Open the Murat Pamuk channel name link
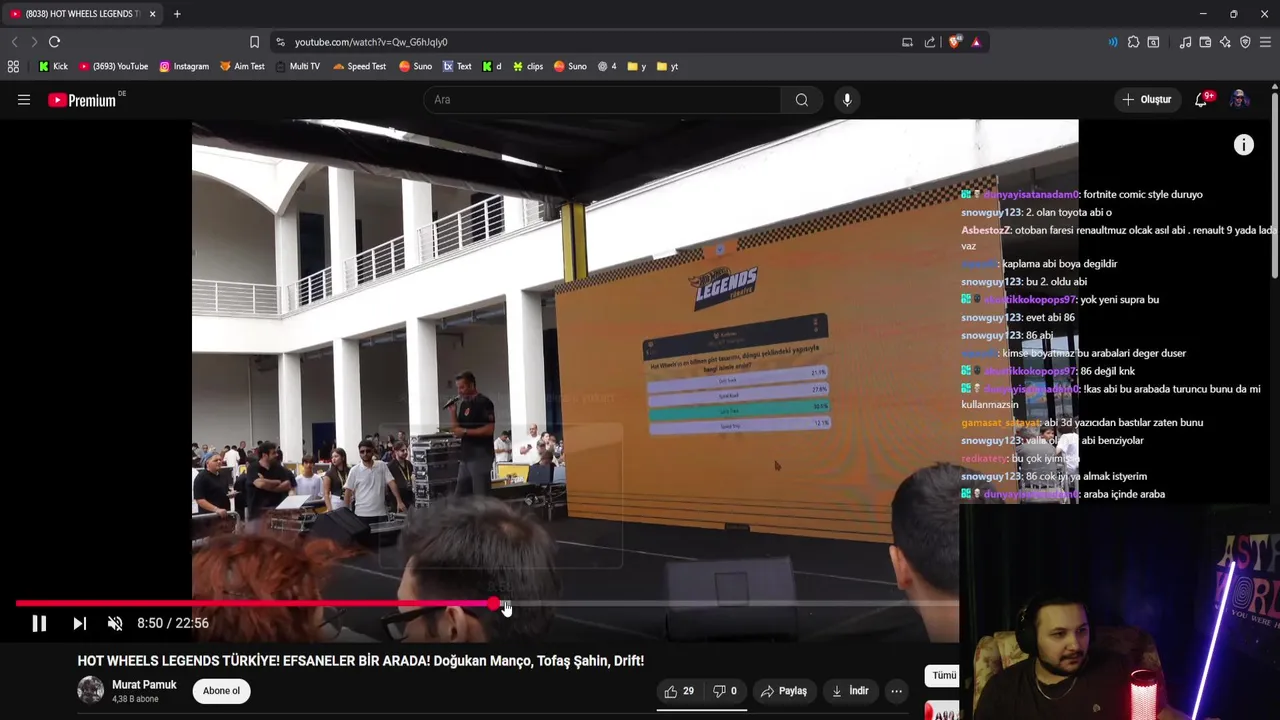This screenshot has width=1280, height=720. pos(144,685)
